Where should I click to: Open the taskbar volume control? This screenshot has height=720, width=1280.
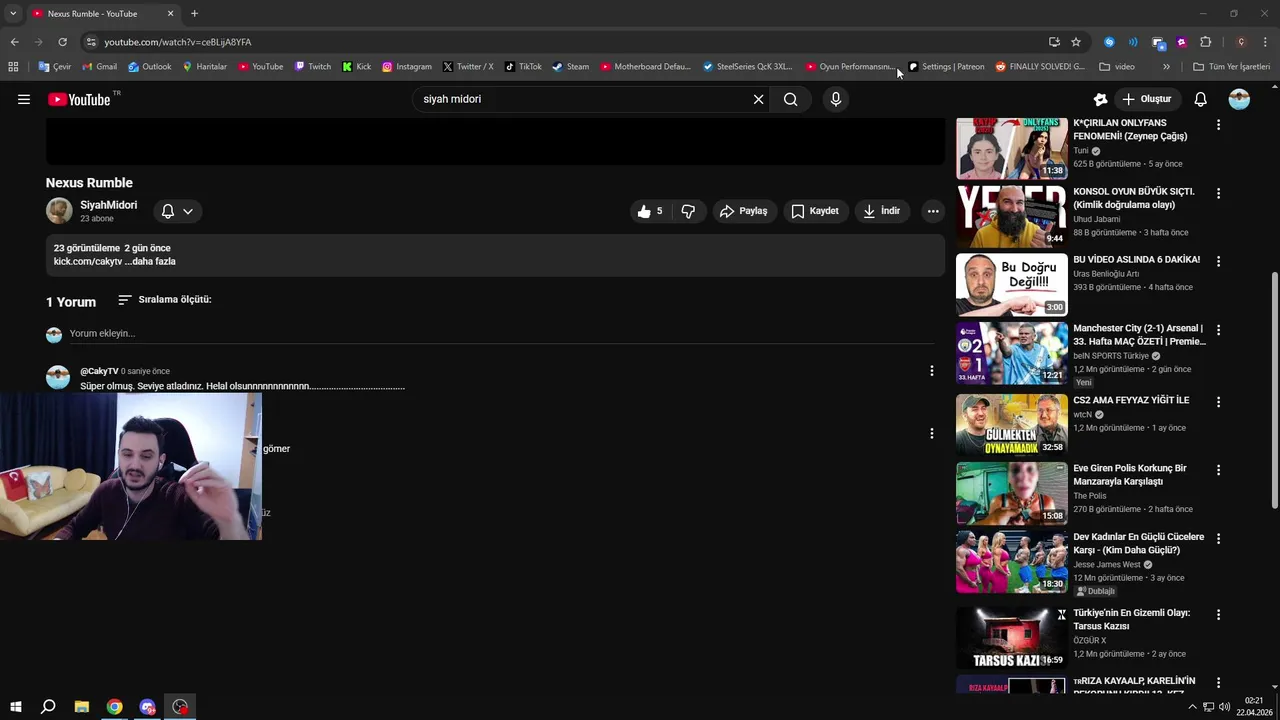(1225, 707)
